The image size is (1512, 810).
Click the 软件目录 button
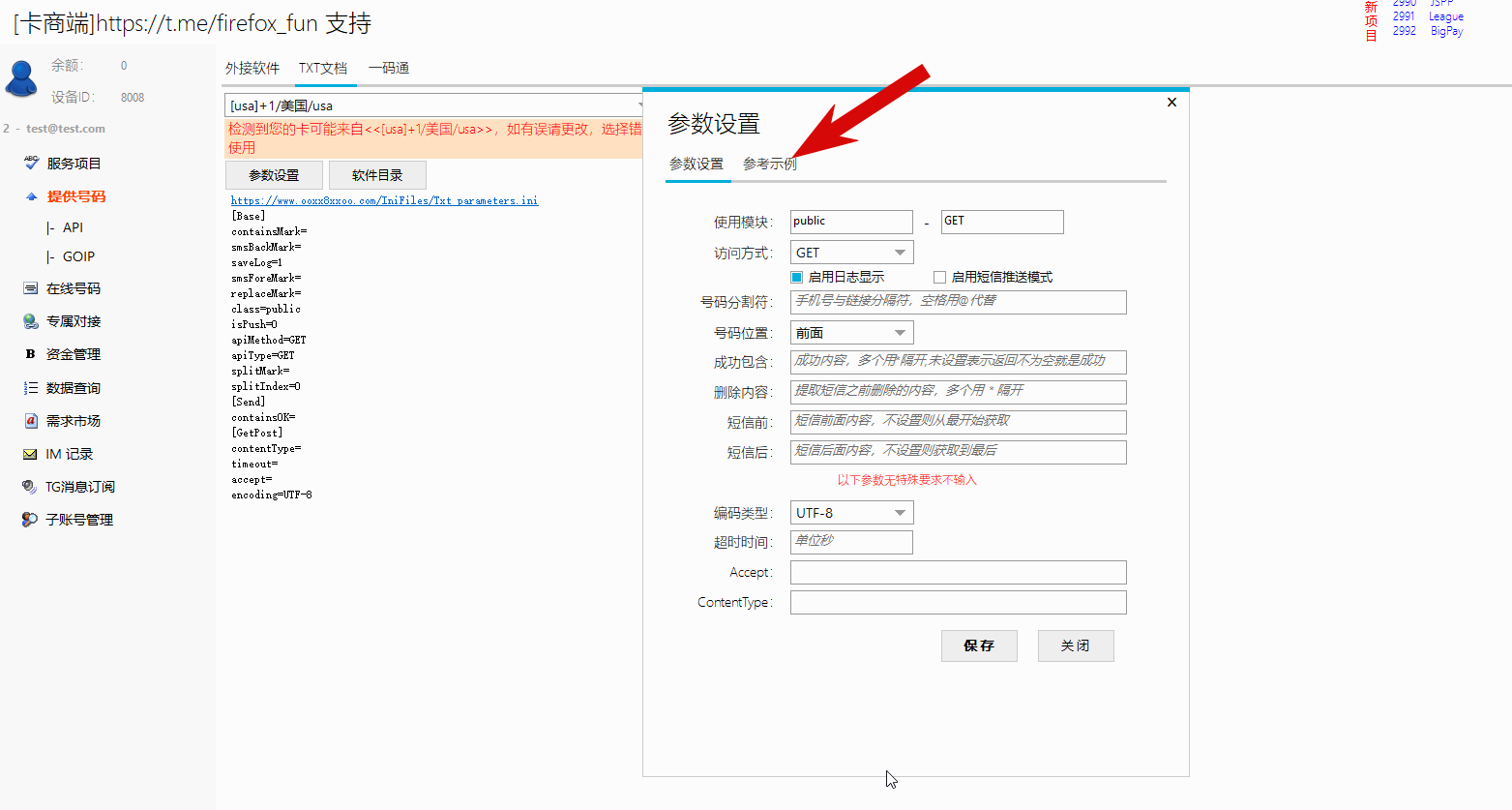[x=377, y=175]
